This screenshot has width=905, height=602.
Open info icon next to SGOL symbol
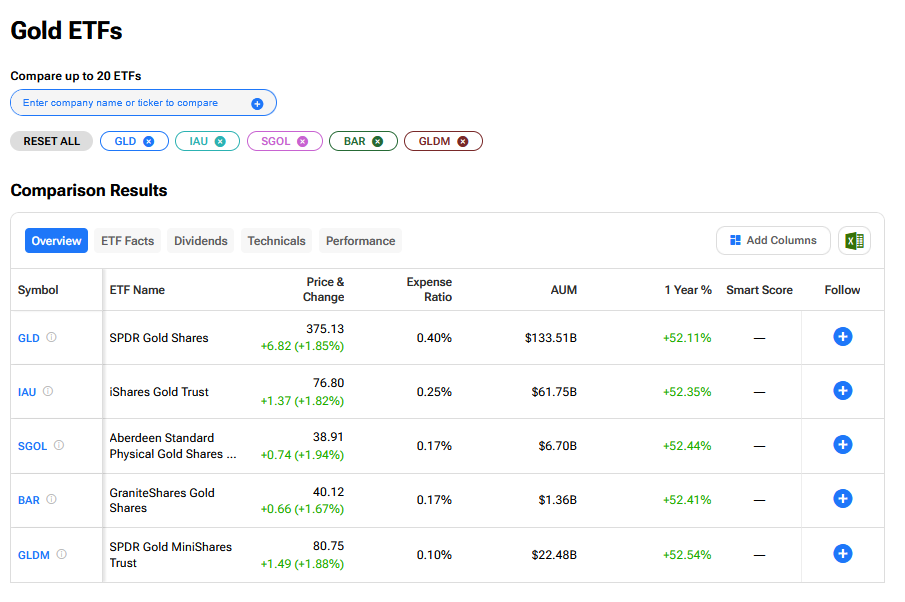59,446
